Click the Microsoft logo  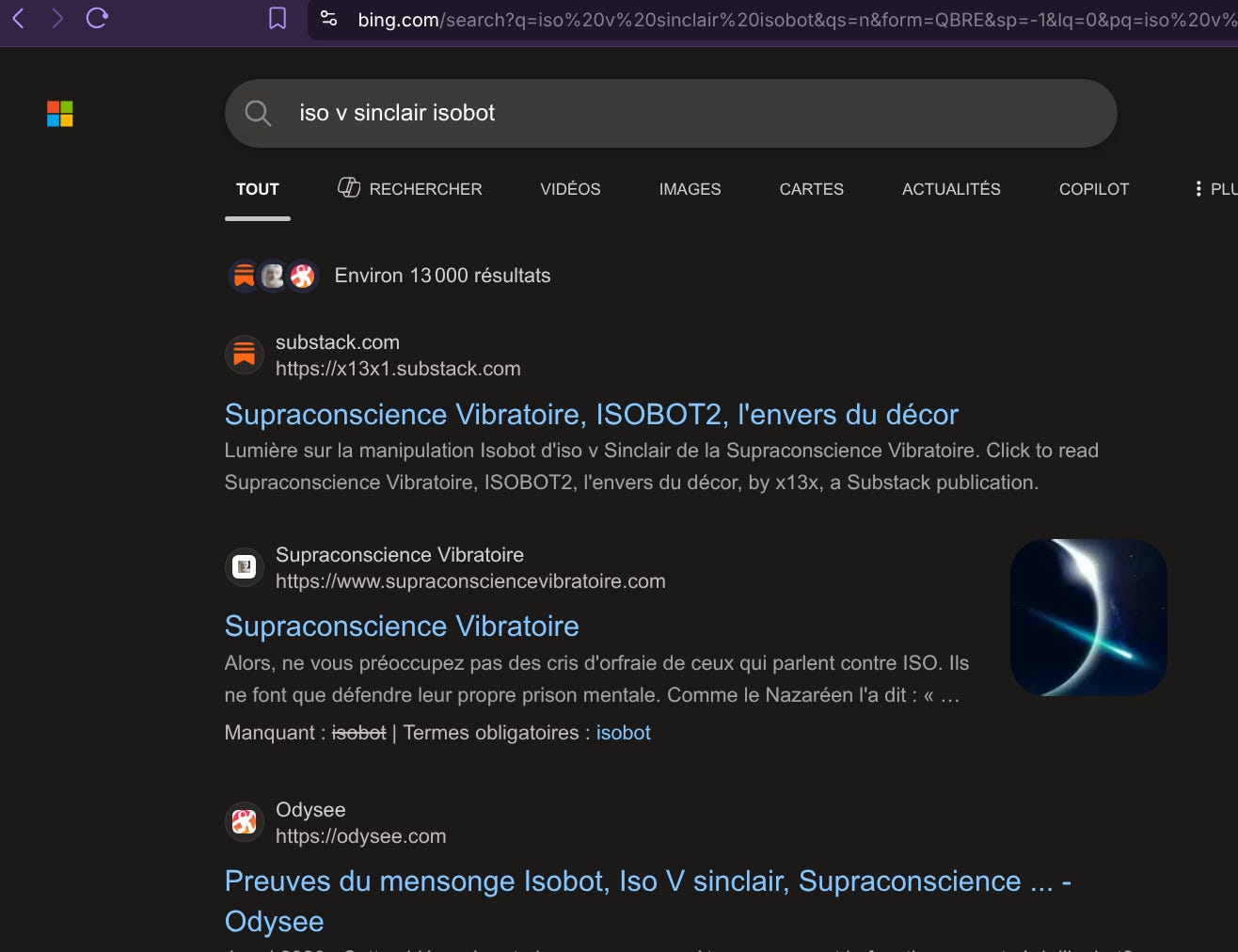pos(60,114)
